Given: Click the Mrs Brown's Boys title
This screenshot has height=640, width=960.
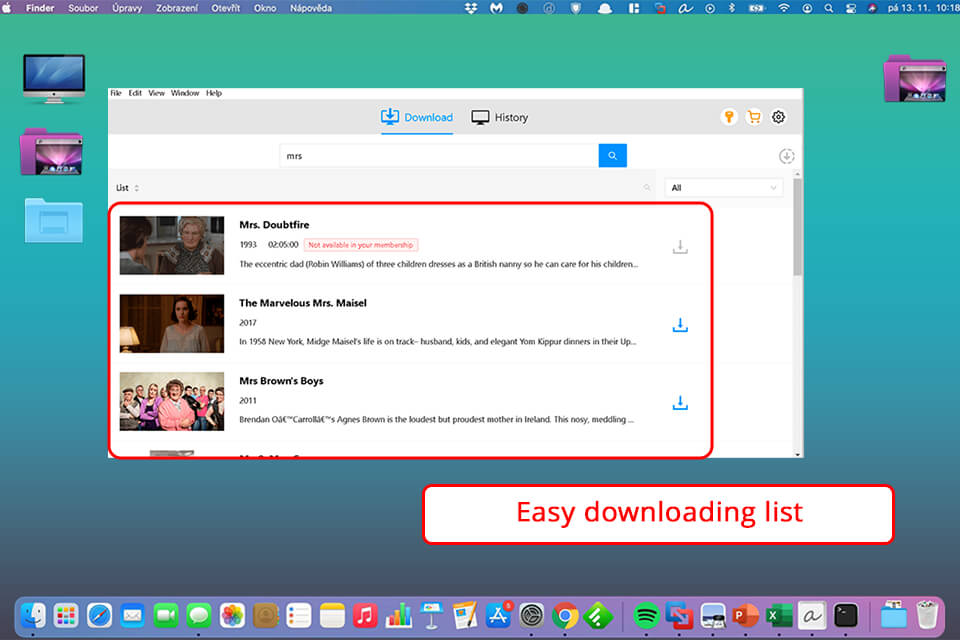Looking at the screenshot, I should coord(281,381).
